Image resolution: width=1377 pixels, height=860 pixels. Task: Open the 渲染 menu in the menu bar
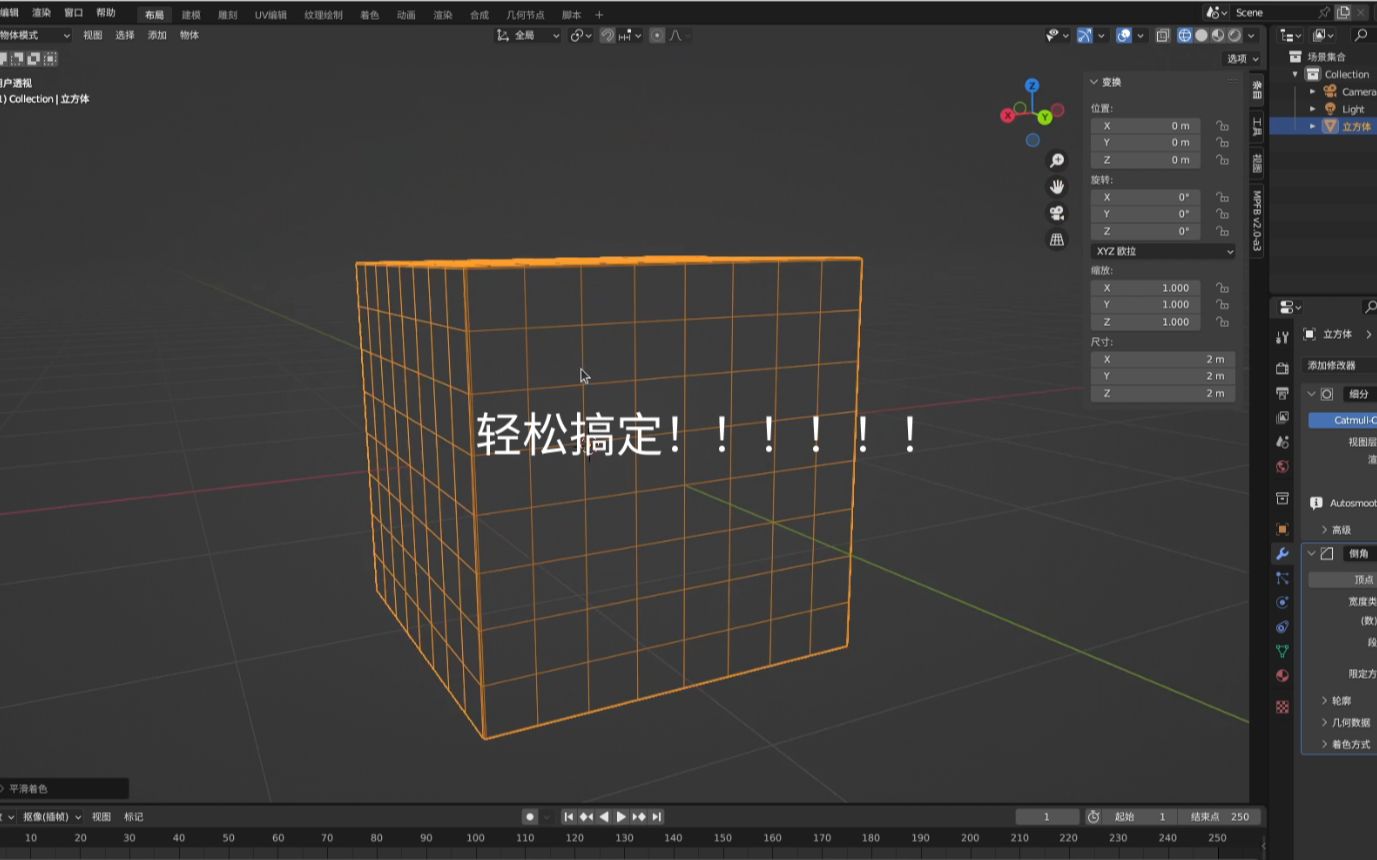pos(40,13)
